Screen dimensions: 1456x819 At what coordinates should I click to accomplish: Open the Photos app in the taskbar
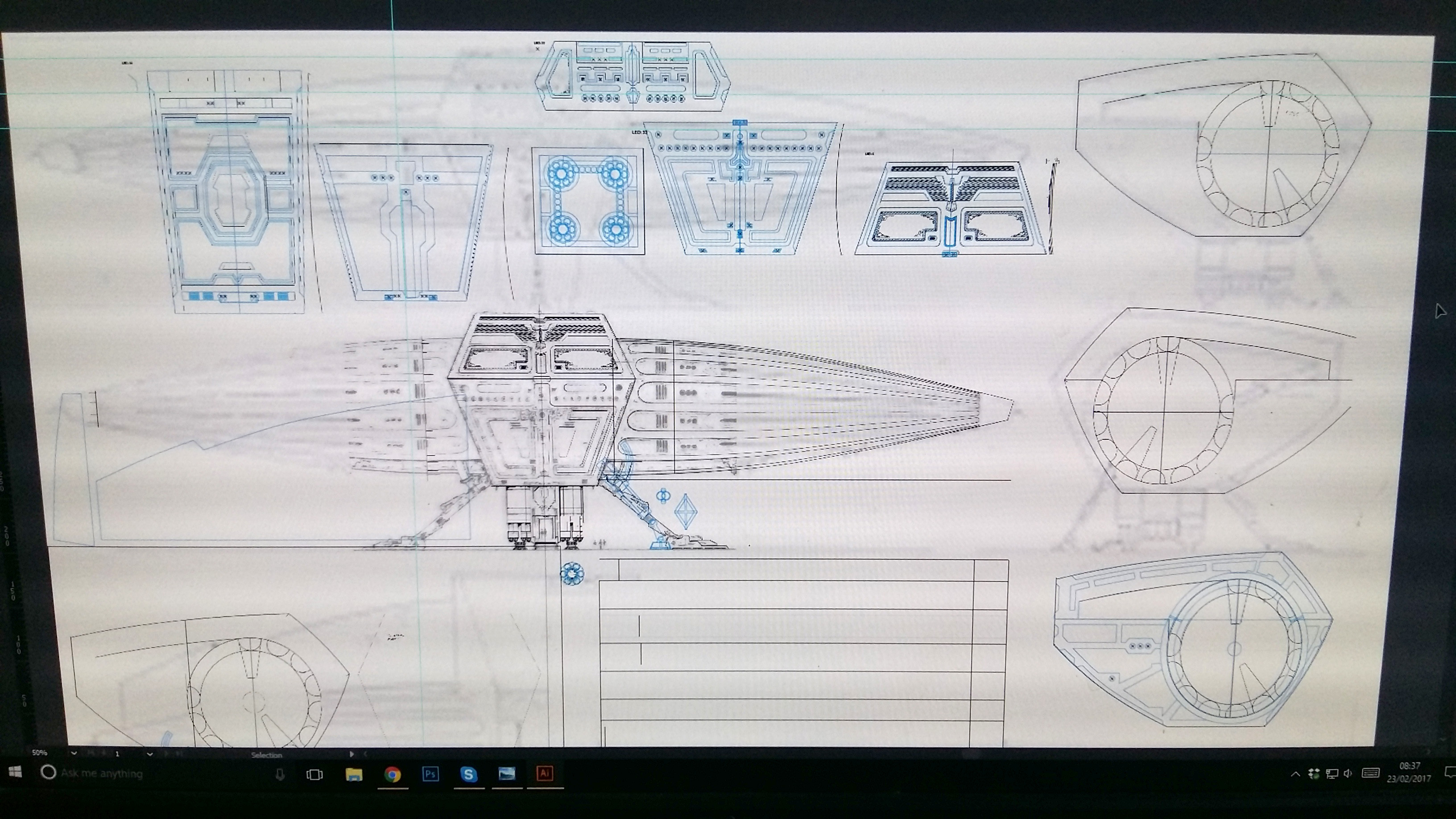pos(506,773)
